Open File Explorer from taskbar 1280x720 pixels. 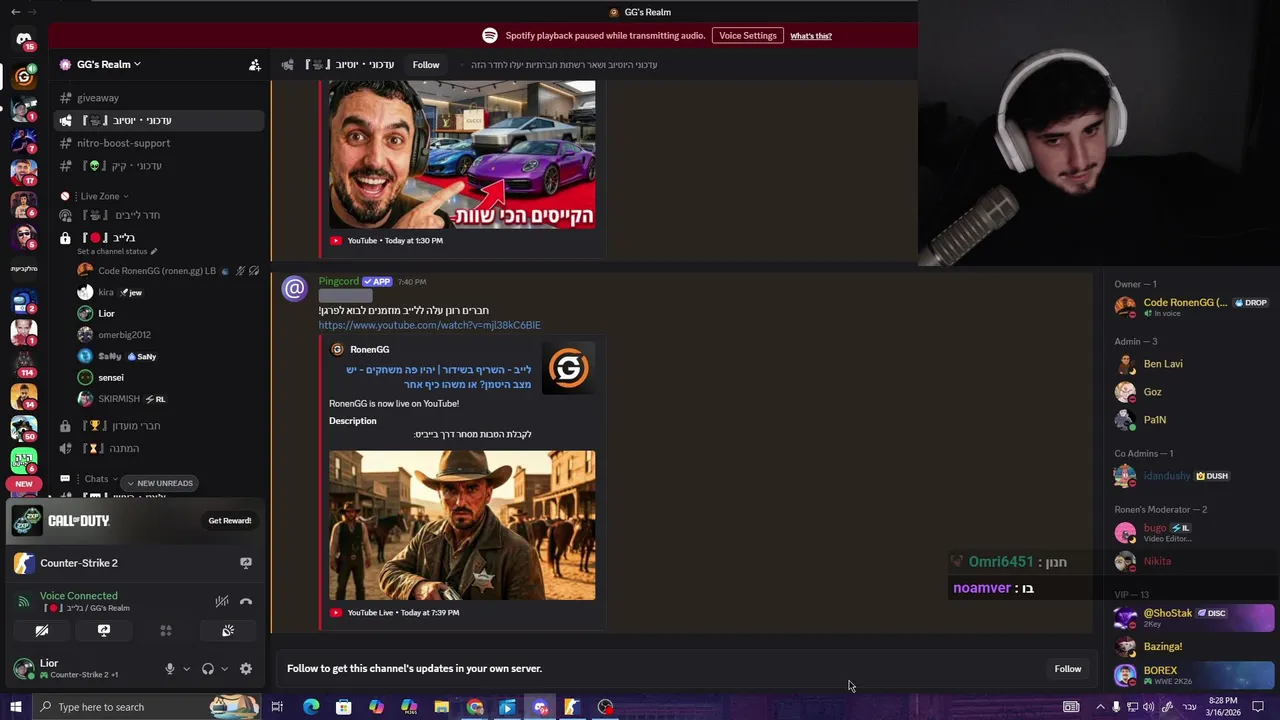441,707
